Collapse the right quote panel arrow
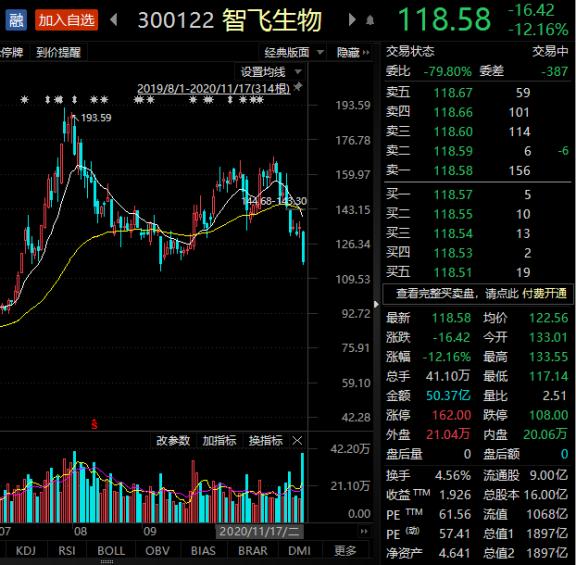This screenshot has width=576, height=565. pyautogui.click(x=376, y=304)
